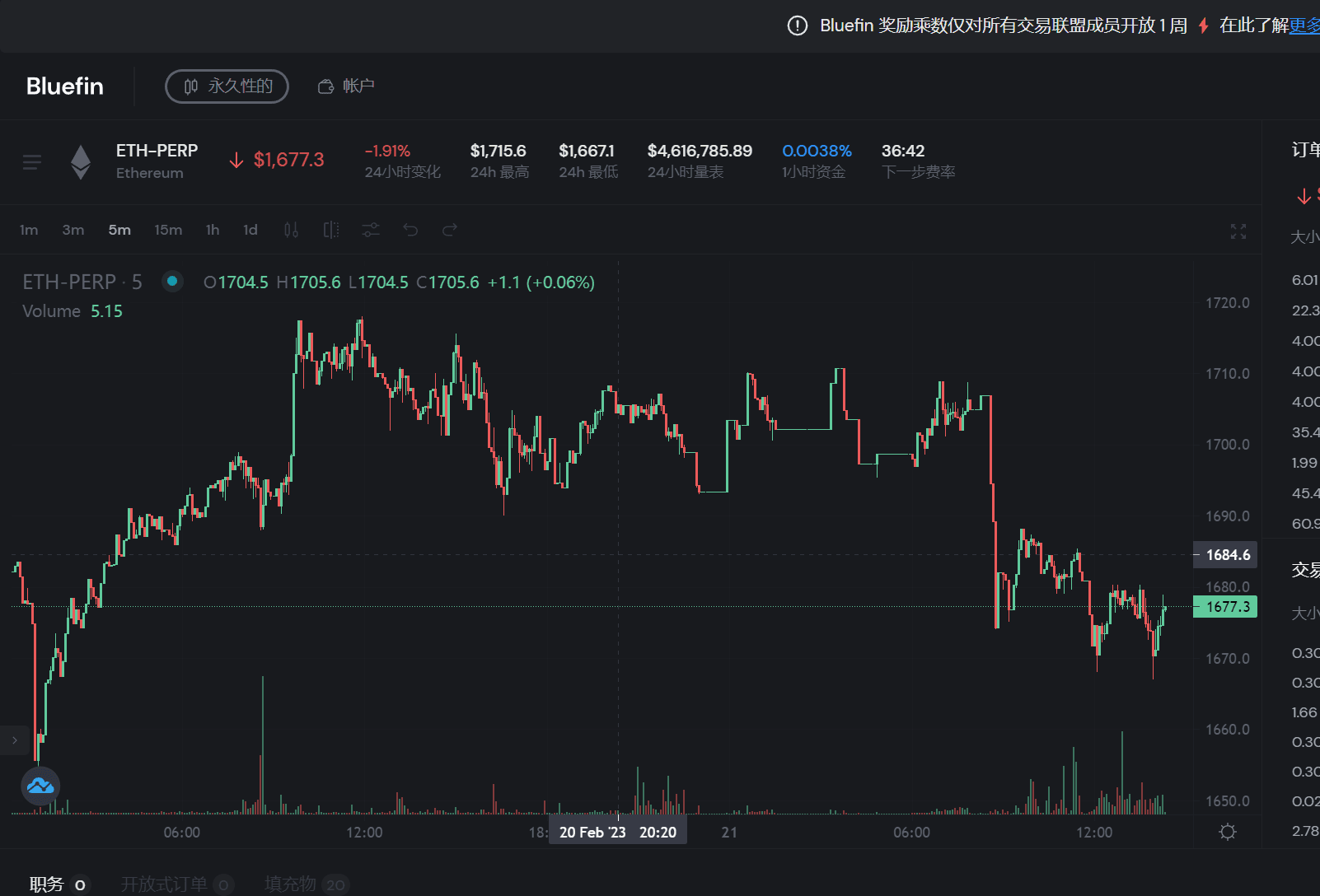The height and width of the screenshot is (896, 1320).
Task: Click the 1720.0 price axis label
Action: coord(1228,303)
